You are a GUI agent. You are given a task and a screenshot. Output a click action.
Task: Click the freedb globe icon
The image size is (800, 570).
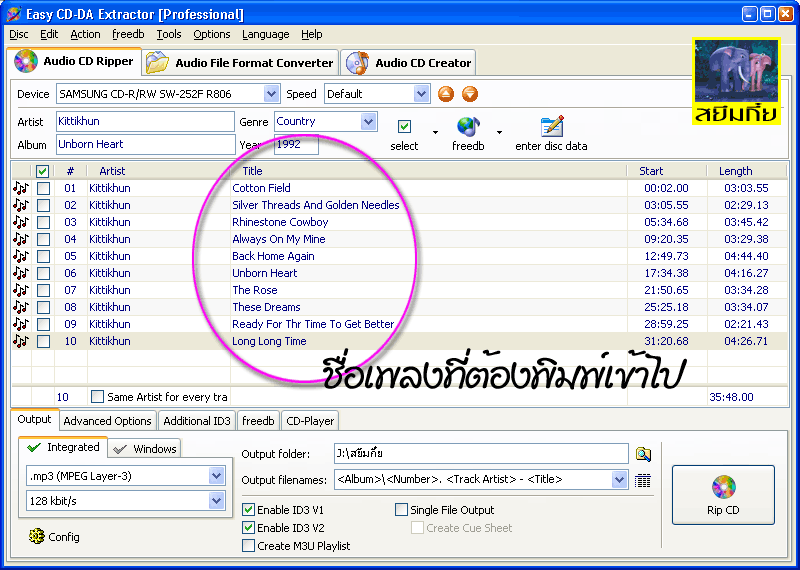pos(468,127)
